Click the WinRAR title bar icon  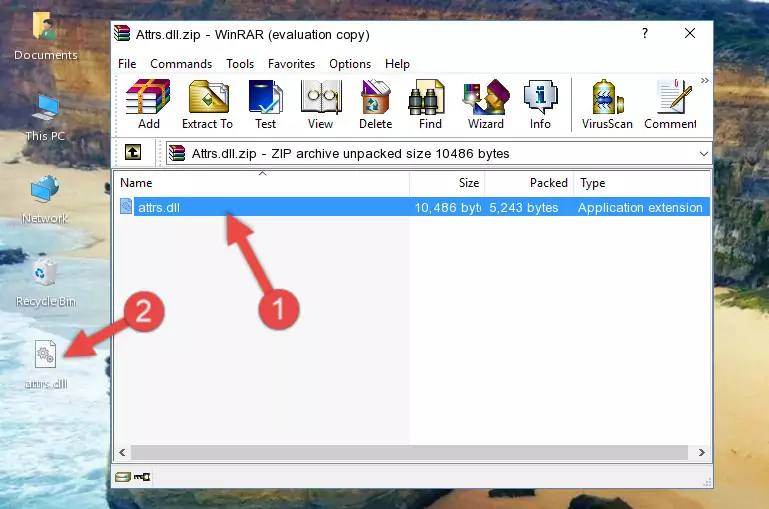(122, 34)
